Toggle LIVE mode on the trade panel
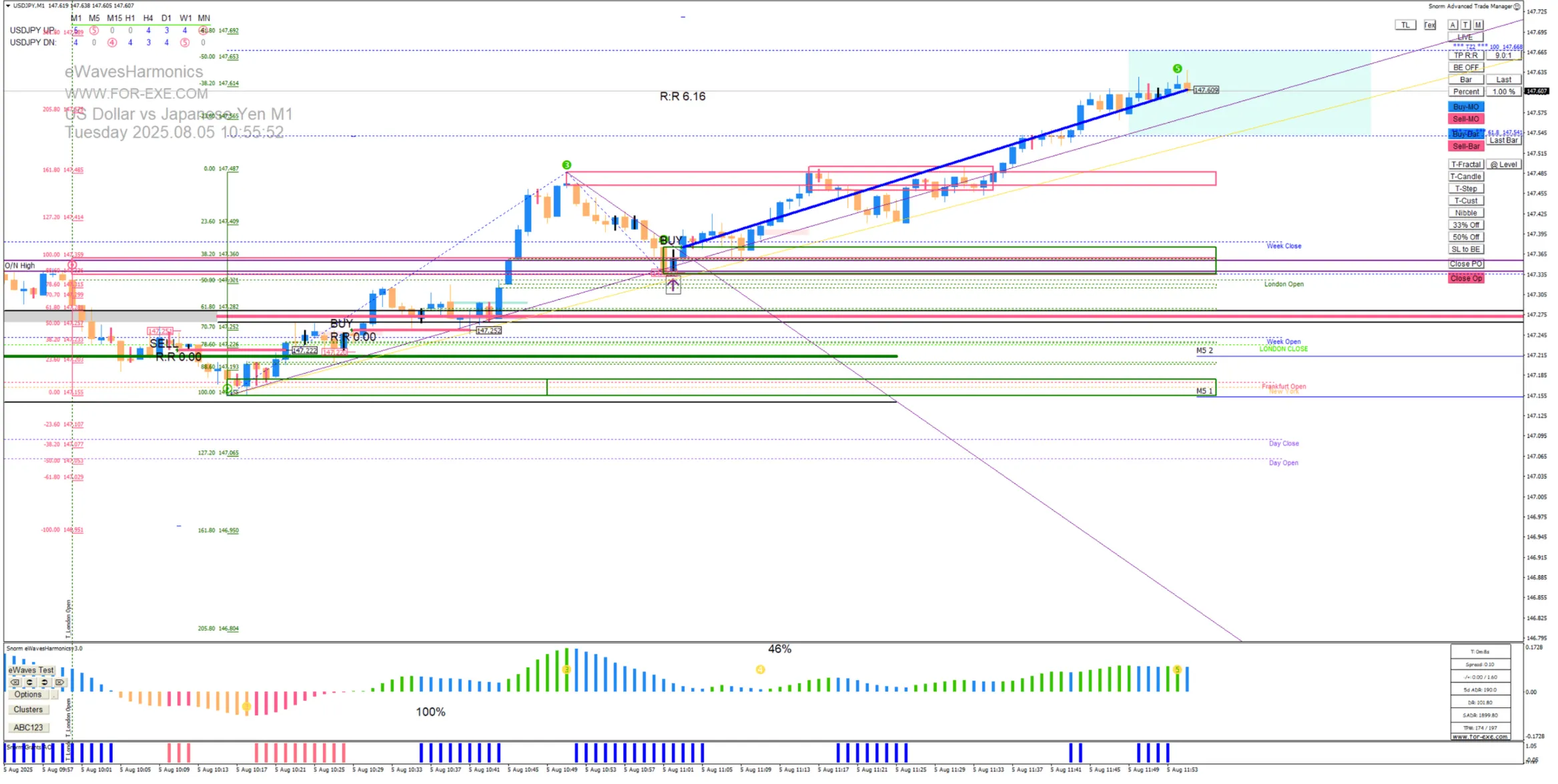This screenshot has width=1558, height=784. pos(1465,37)
